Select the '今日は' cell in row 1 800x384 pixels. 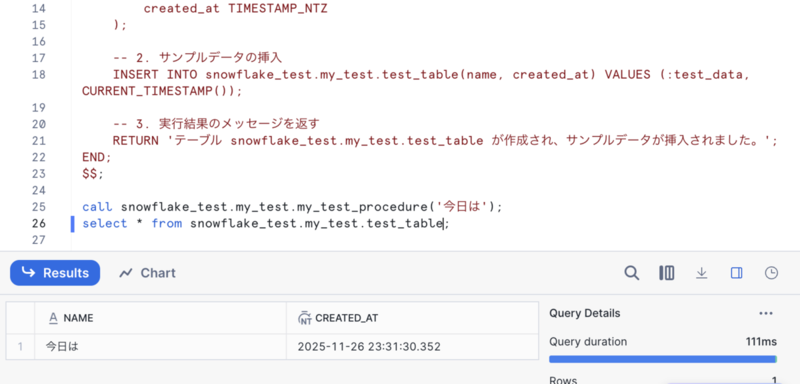coord(160,347)
